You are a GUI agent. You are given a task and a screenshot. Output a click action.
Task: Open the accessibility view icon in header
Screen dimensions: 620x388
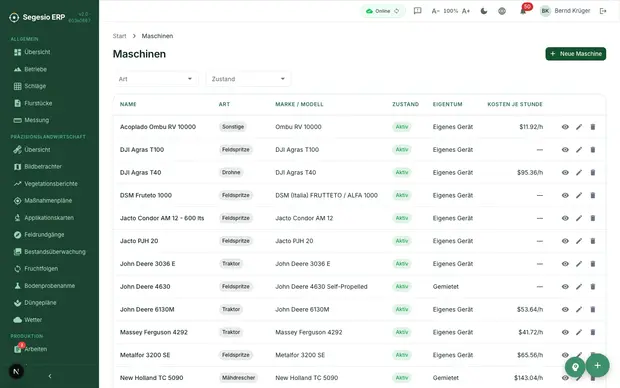pyautogui.click(x=502, y=11)
